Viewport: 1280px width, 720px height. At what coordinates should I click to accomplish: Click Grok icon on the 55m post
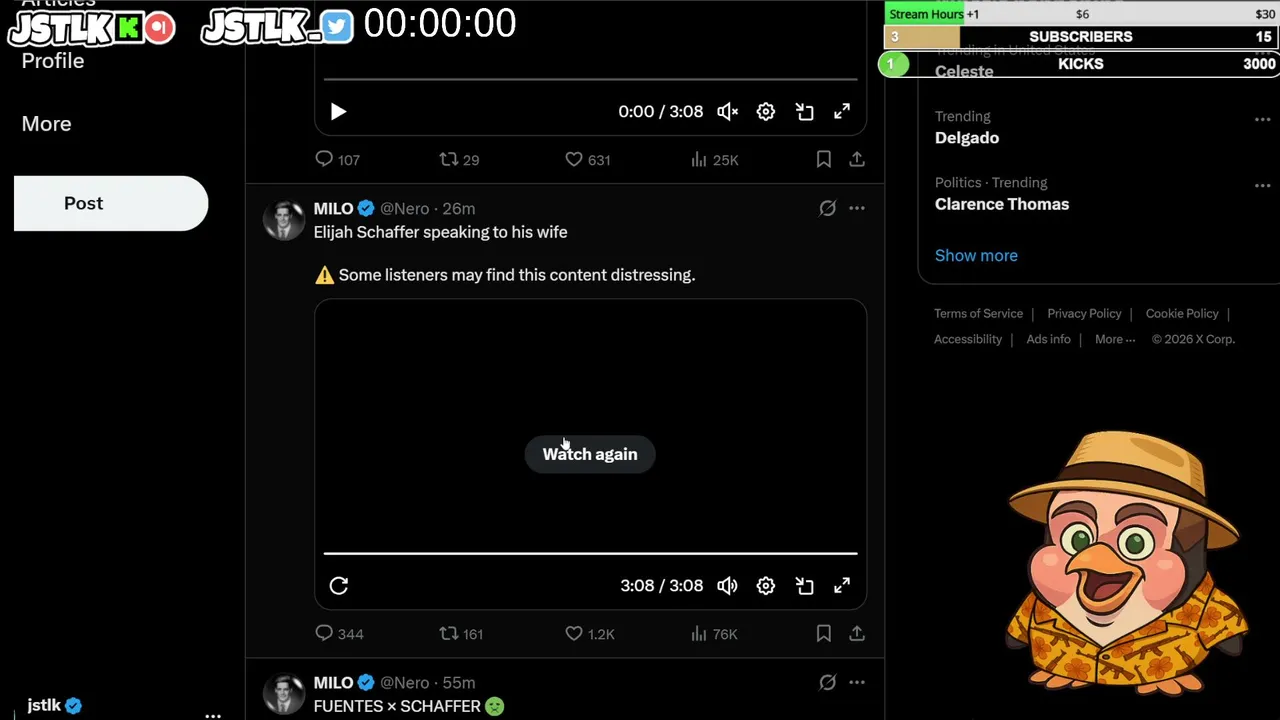[x=827, y=682]
